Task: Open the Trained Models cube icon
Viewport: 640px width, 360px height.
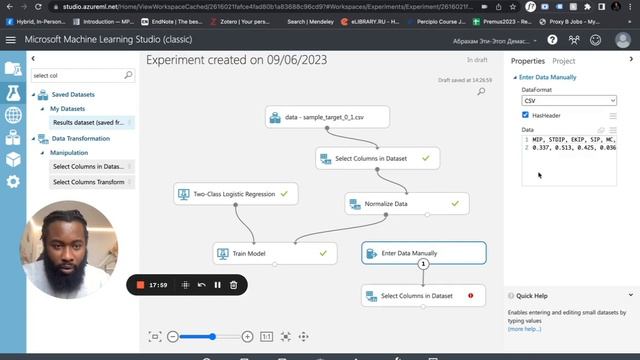Action: coord(13,159)
